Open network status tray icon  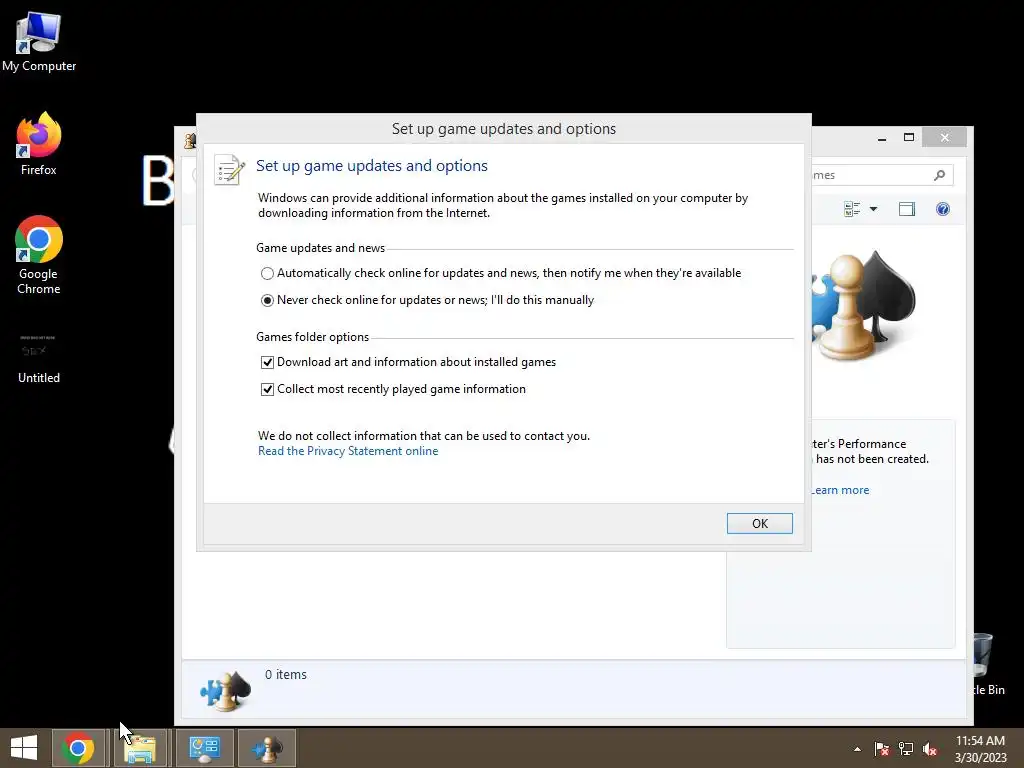[x=906, y=749]
